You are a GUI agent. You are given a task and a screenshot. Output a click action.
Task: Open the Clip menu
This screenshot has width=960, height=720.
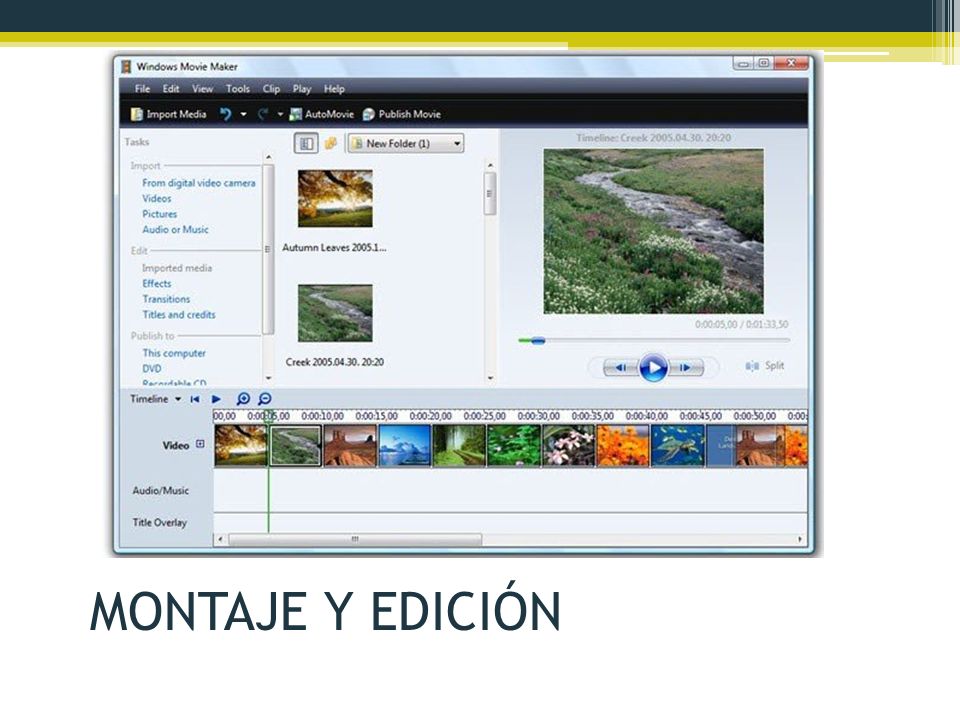(x=271, y=89)
